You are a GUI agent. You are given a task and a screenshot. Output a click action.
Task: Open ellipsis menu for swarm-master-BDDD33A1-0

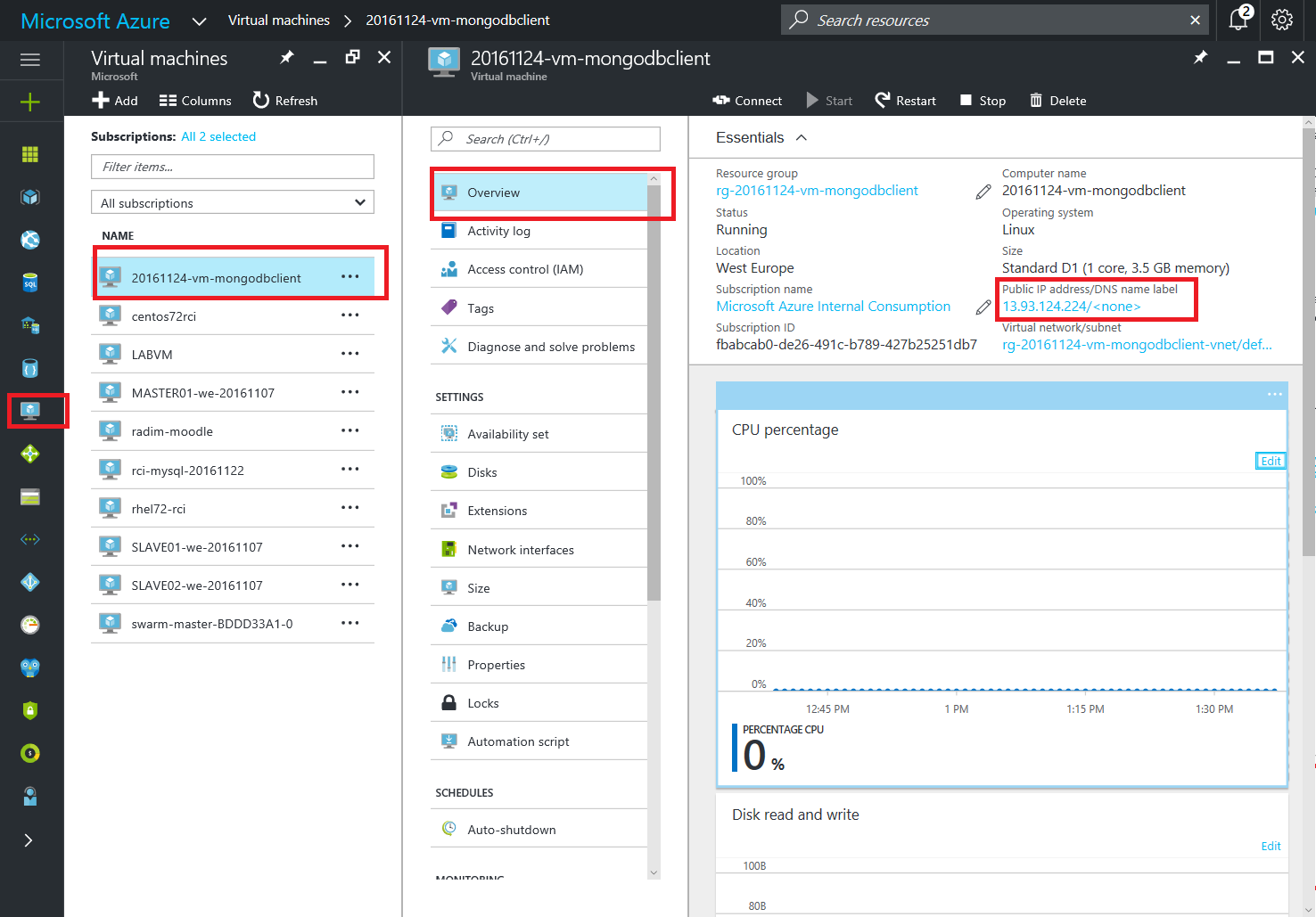(x=350, y=623)
